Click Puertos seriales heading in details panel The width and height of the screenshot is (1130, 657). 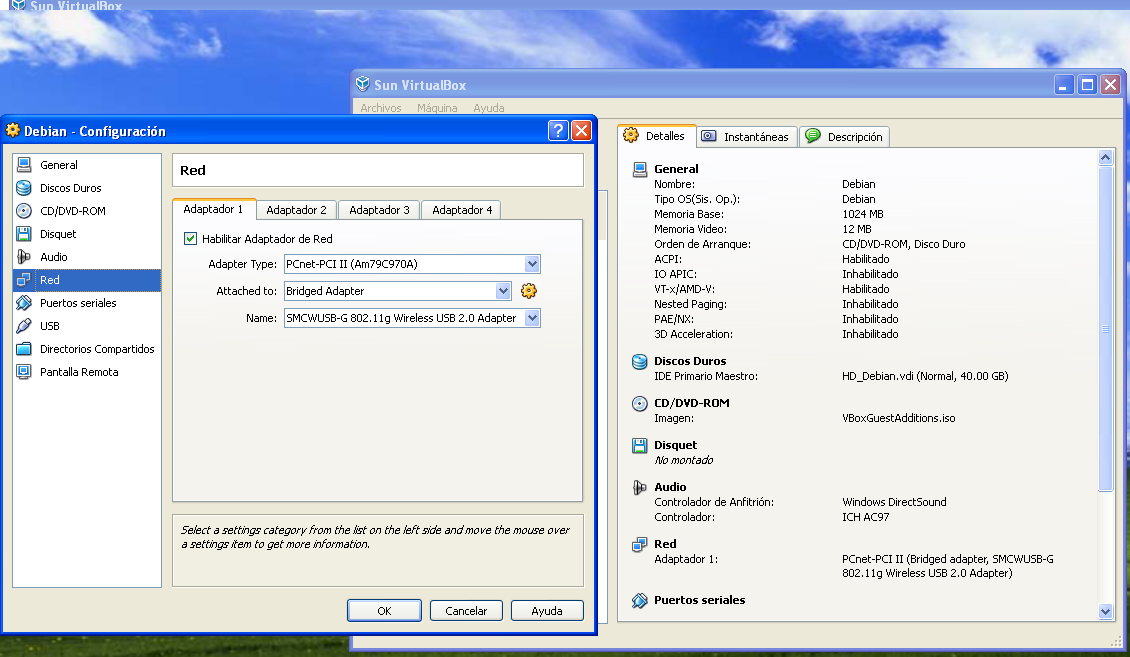coord(699,601)
